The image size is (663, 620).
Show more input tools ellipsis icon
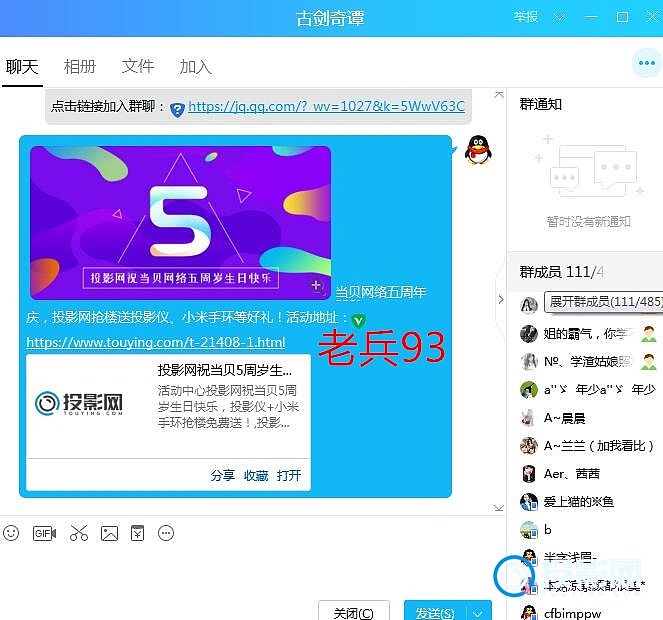[166, 533]
